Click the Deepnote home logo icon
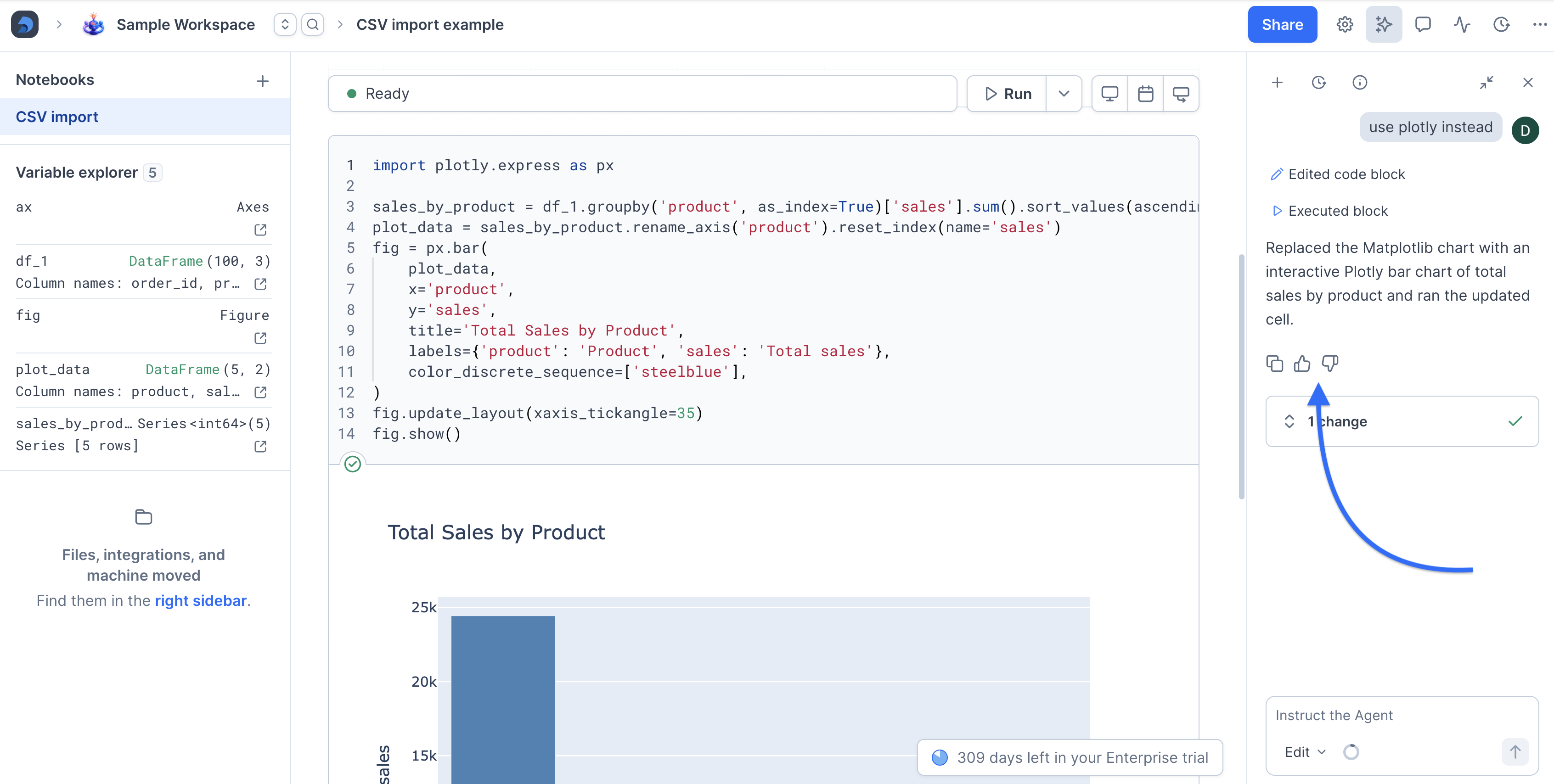Viewport: 1554px width, 784px height. [x=25, y=24]
